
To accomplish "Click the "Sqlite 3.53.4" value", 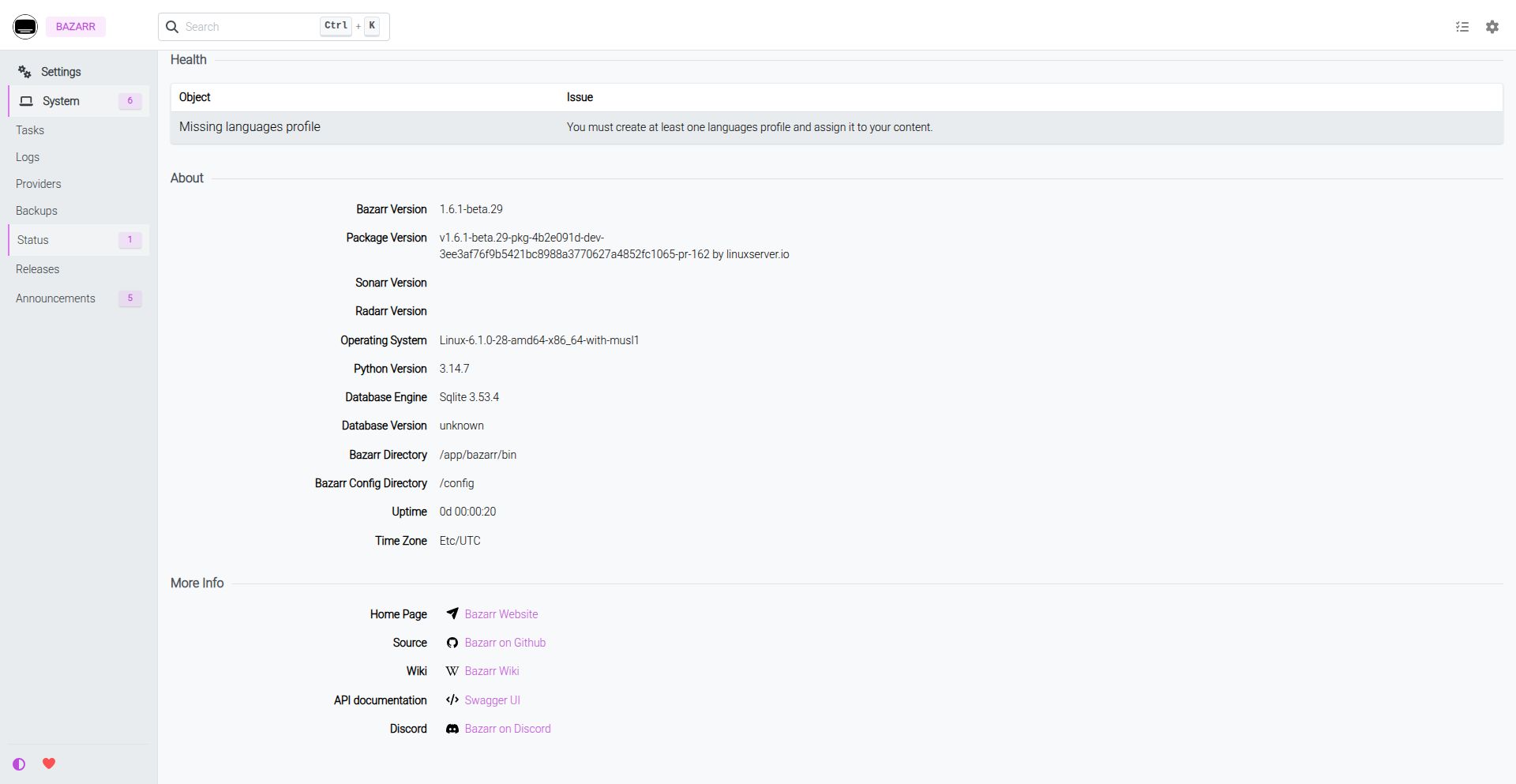I will pos(469,397).
